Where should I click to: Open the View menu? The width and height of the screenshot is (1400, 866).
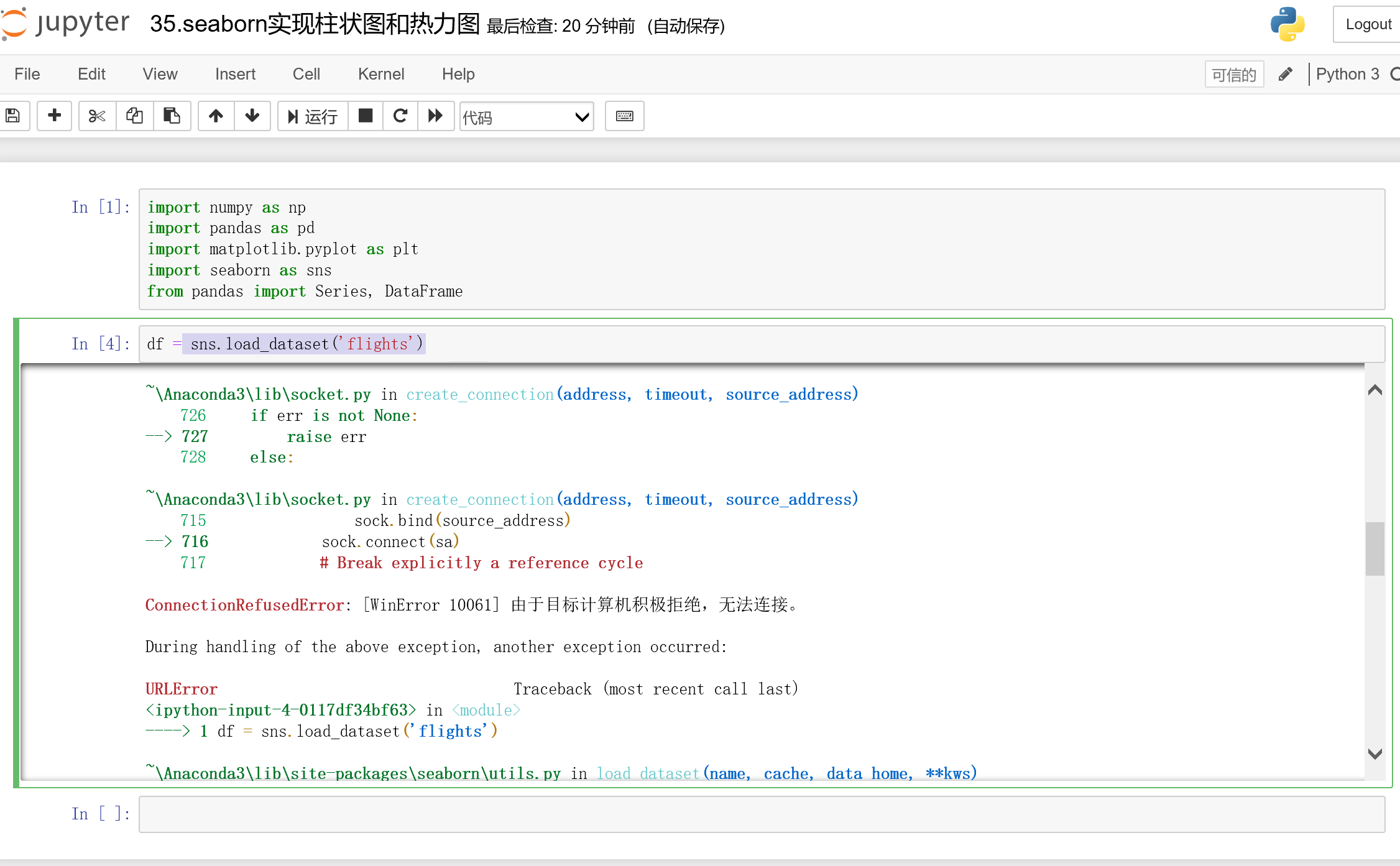160,74
